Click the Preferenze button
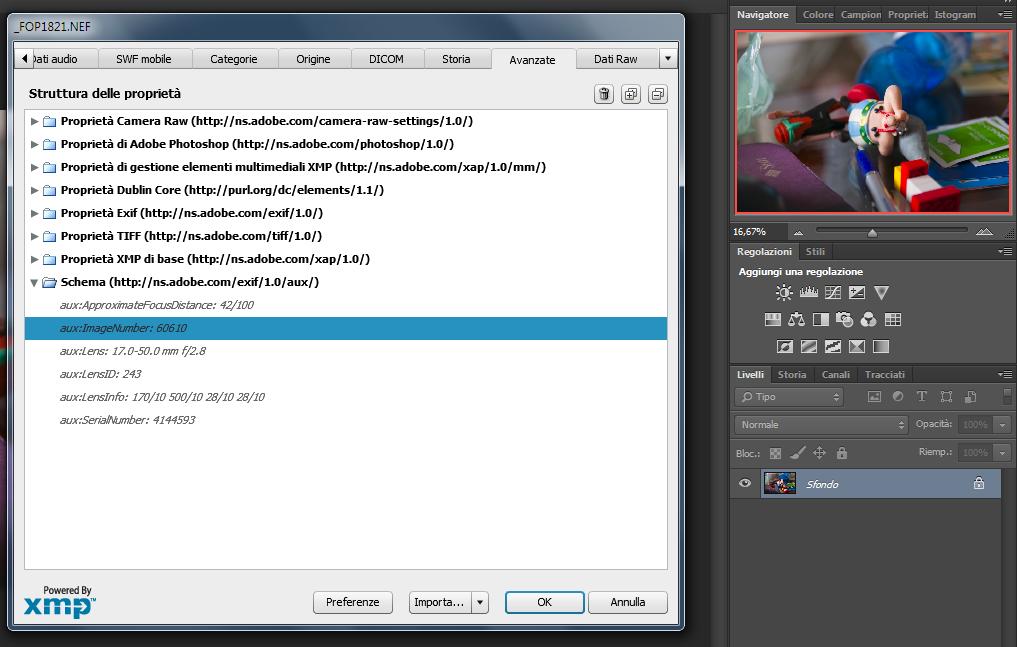1017x647 pixels. (352, 602)
